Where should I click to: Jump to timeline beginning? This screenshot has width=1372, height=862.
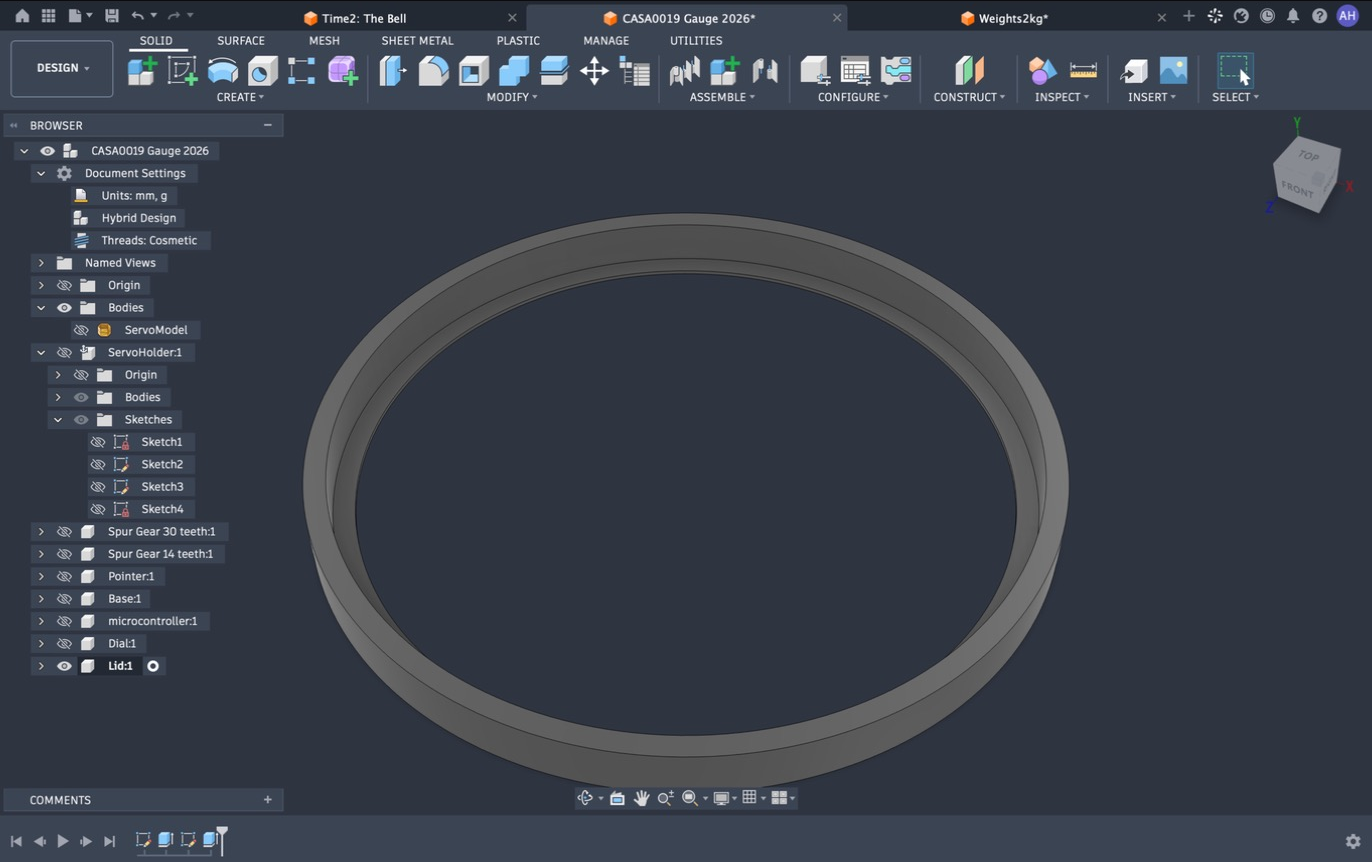(16, 841)
